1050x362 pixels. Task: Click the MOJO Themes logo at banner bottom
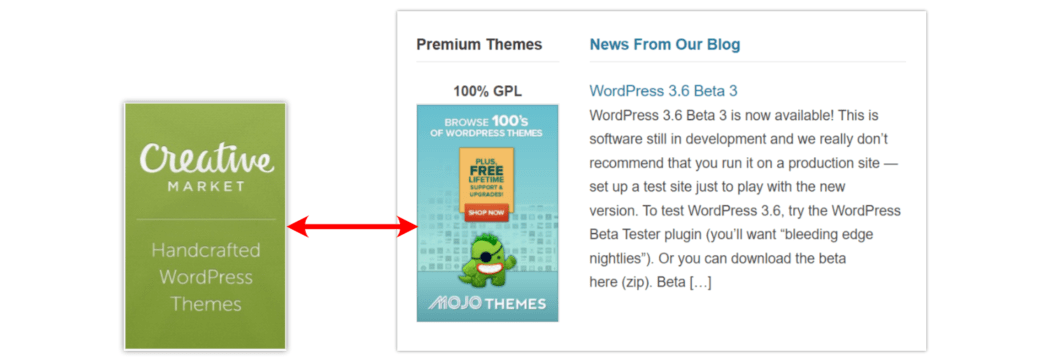tap(488, 303)
